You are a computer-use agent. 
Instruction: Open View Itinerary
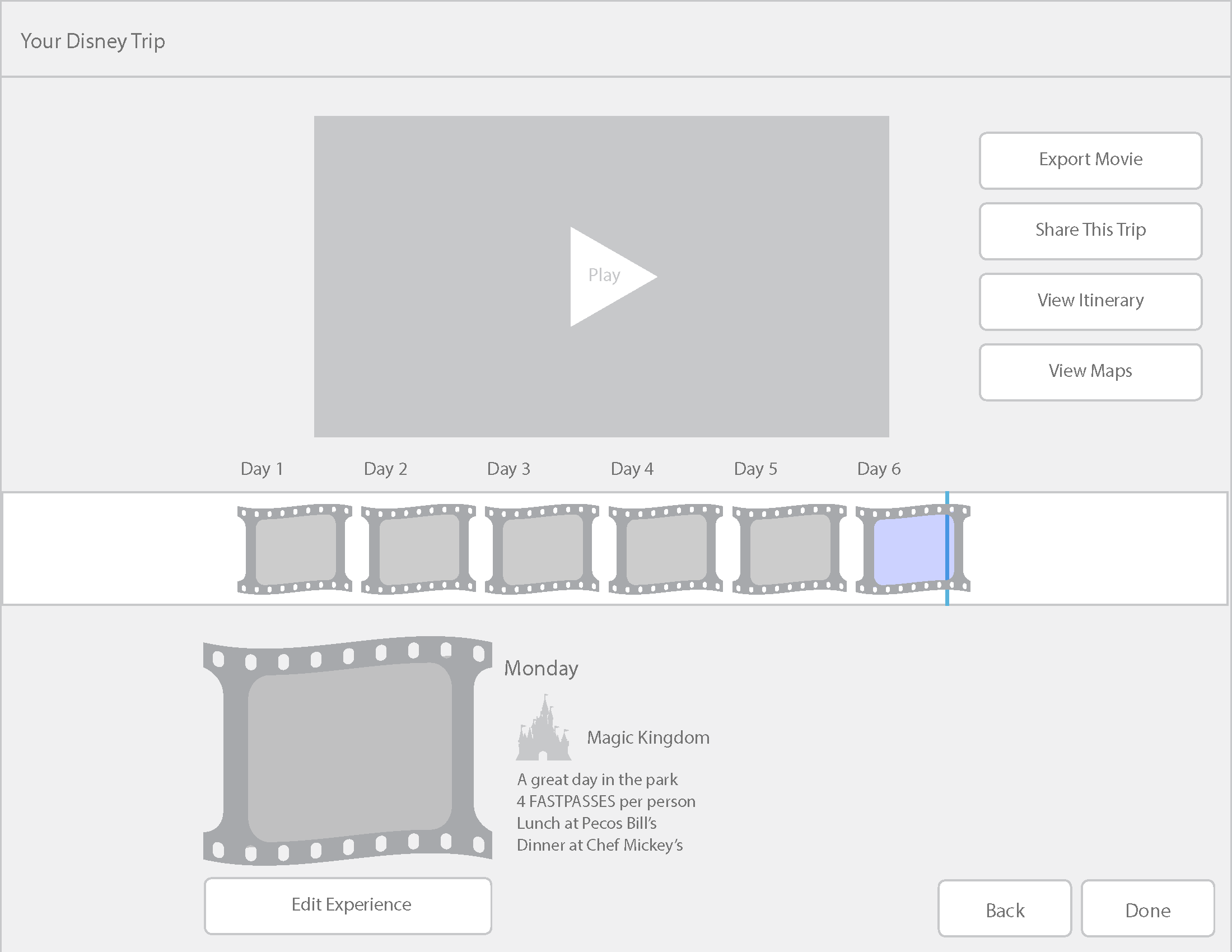[x=1090, y=301]
